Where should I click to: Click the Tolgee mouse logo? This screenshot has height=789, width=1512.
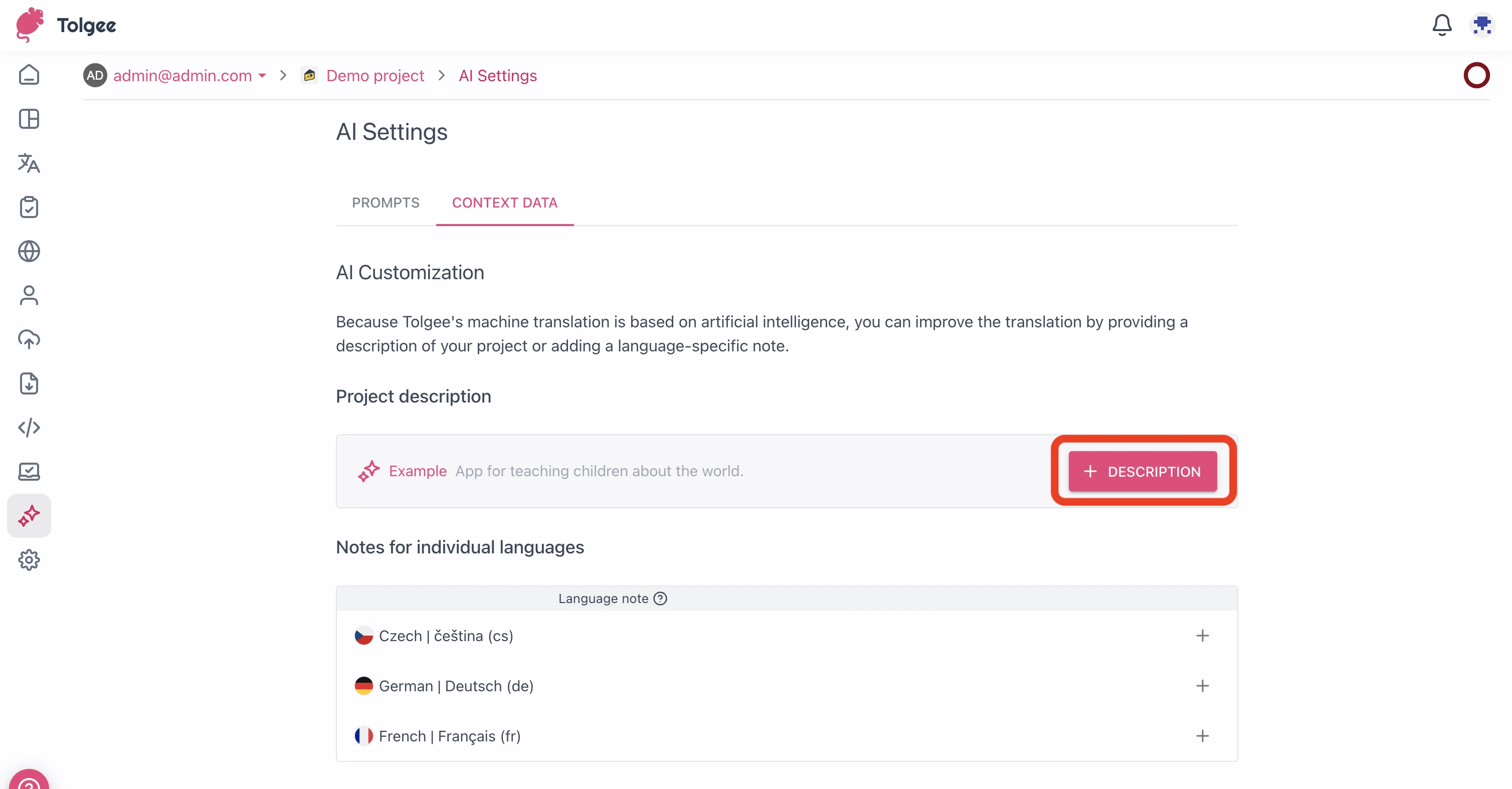pos(29,25)
